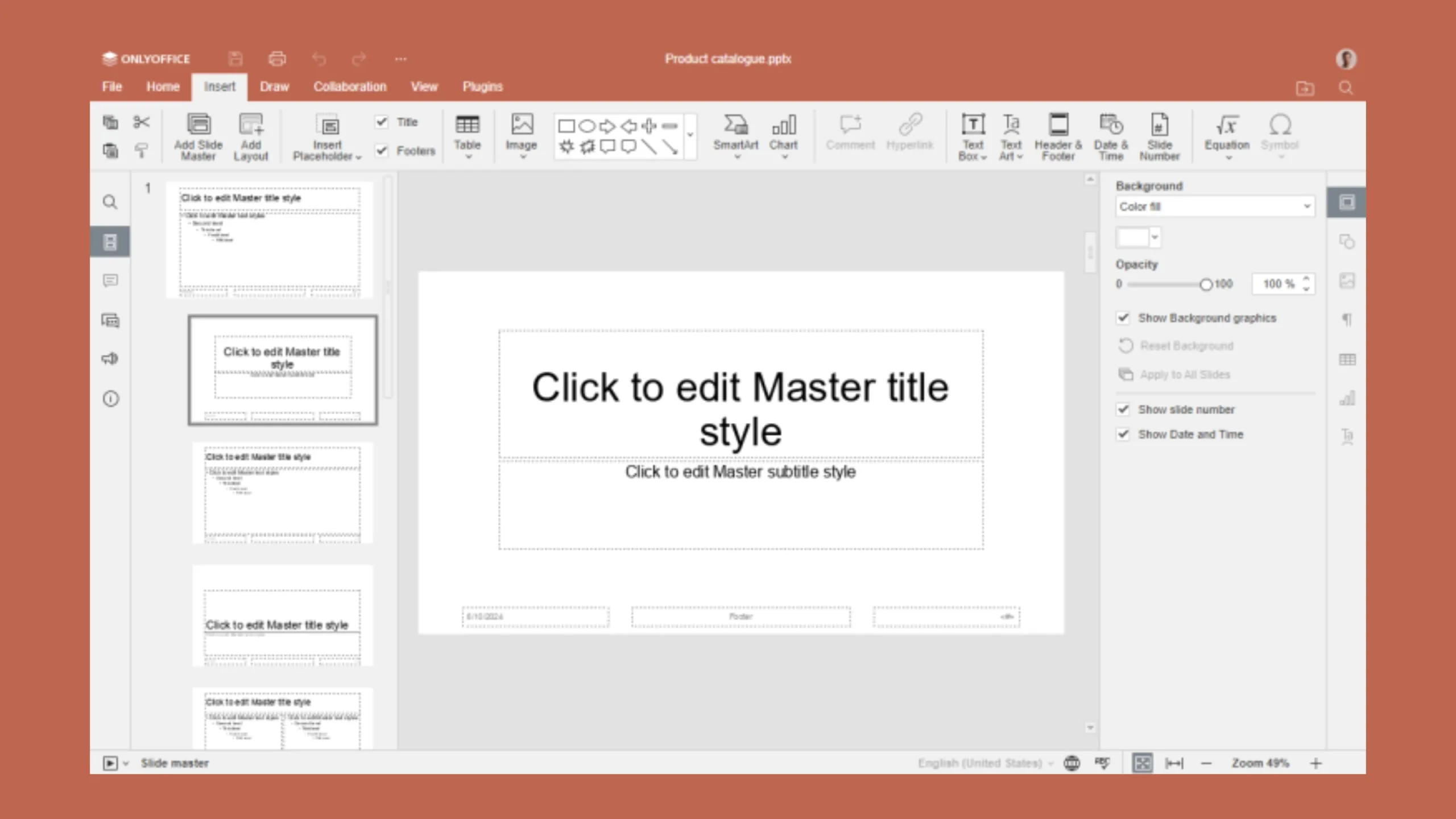The width and height of the screenshot is (1456, 819).
Task: Click the Fit to slide icon
Action: [1142, 763]
